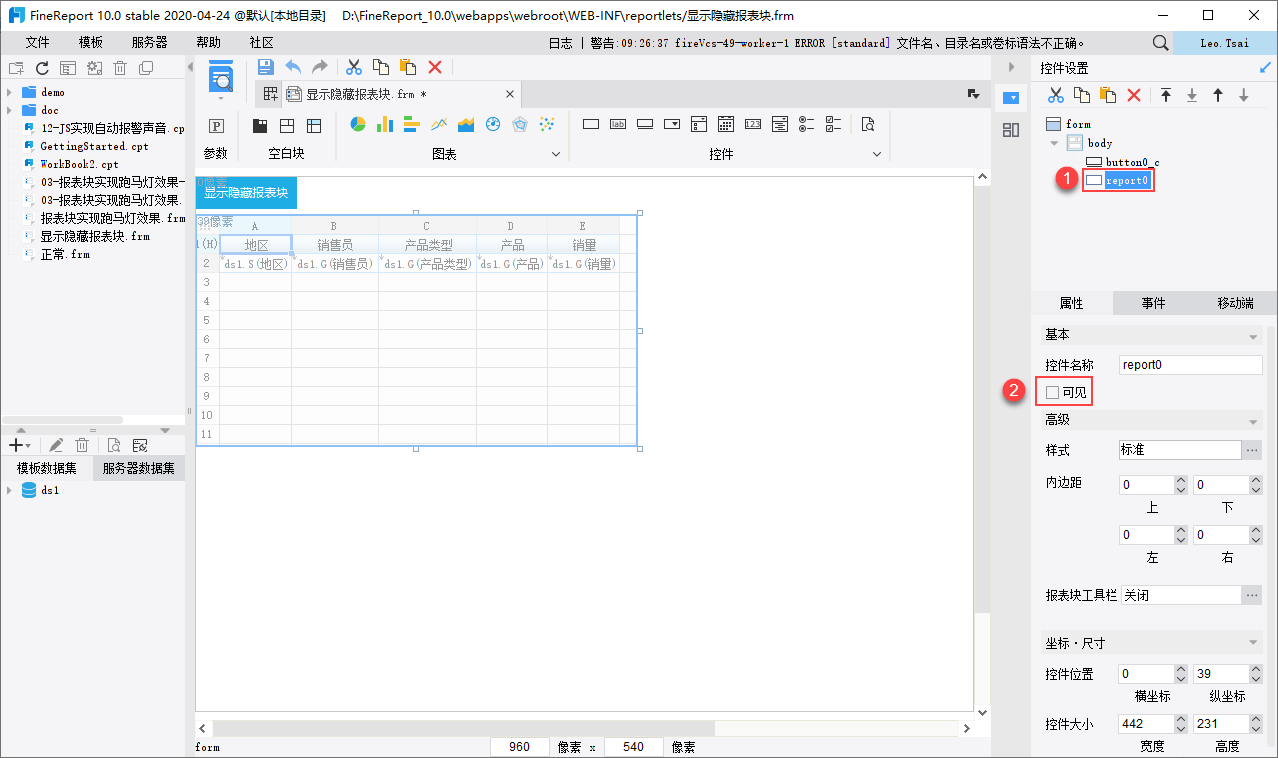
Task: Expand the 控件 widget group dropdown
Action: click(x=877, y=154)
